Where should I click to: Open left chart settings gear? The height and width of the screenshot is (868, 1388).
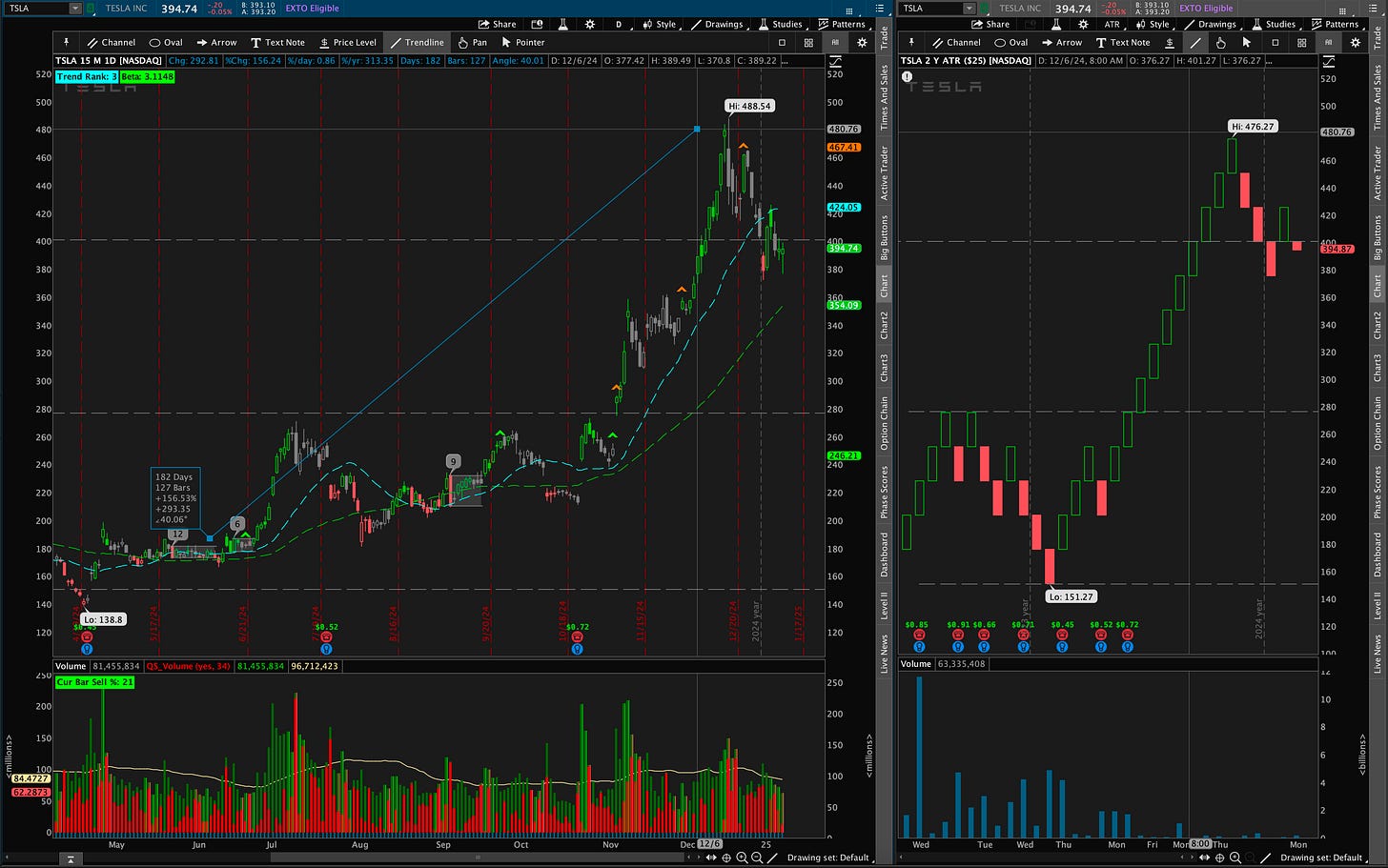tap(589, 24)
